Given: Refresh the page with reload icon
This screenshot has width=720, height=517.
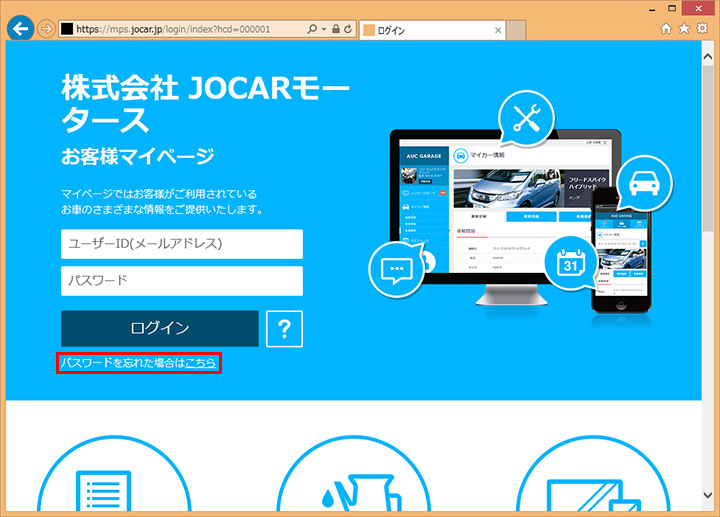Looking at the screenshot, I should pyautogui.click(x=348, y=29).
